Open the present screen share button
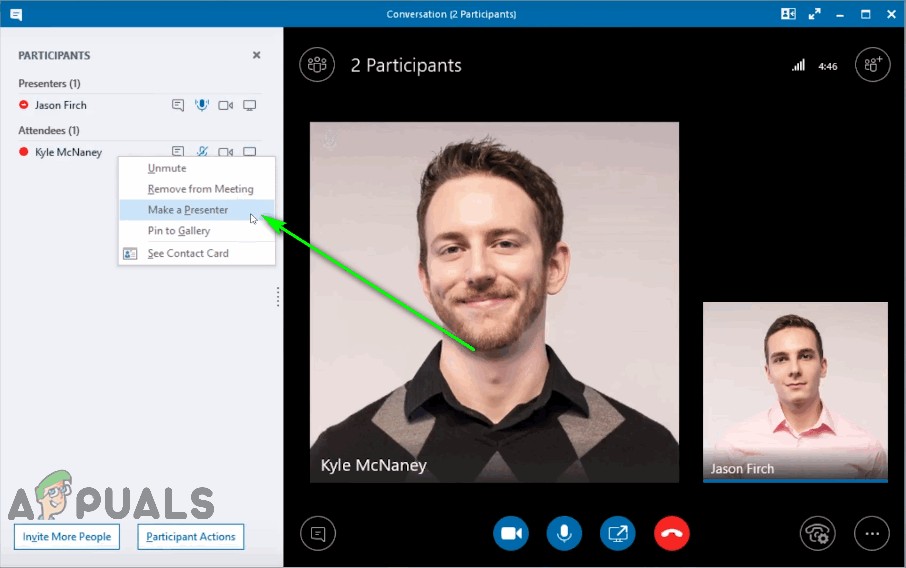The height and width of the screenshot is (568, 906). (618, 533)
